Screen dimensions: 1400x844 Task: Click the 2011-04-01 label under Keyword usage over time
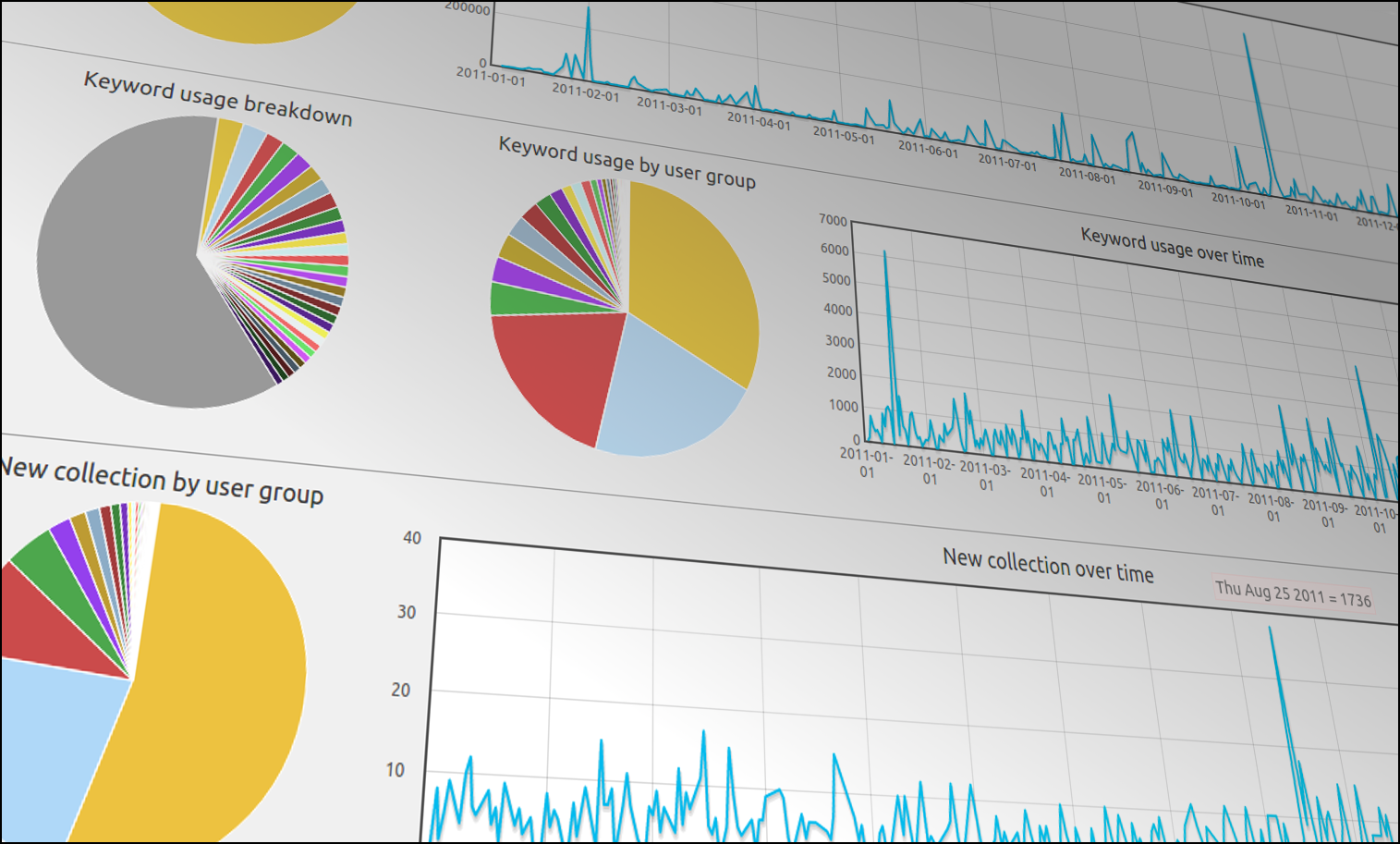point(1045,483)
